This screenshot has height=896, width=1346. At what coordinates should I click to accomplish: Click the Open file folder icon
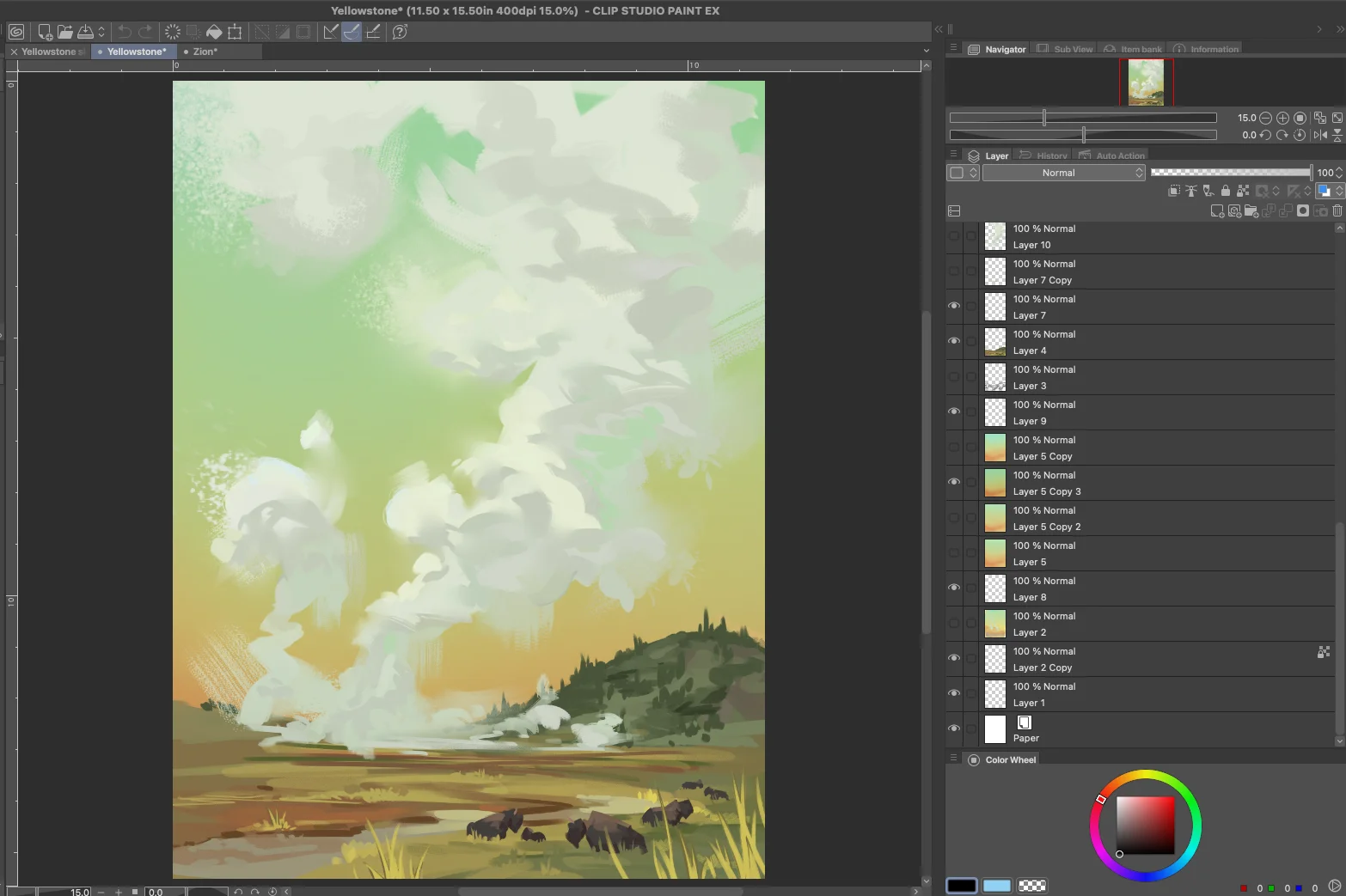(x=65, y=32)
